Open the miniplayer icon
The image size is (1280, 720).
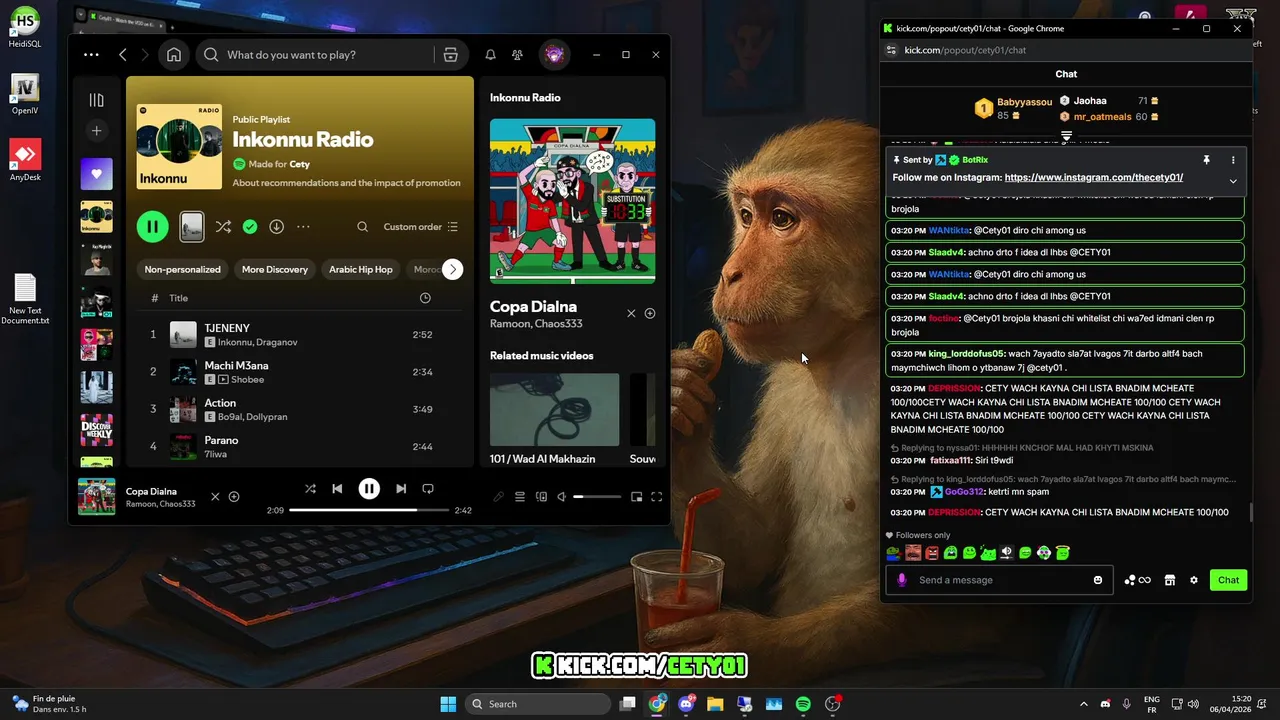click(x=636, y=497)
